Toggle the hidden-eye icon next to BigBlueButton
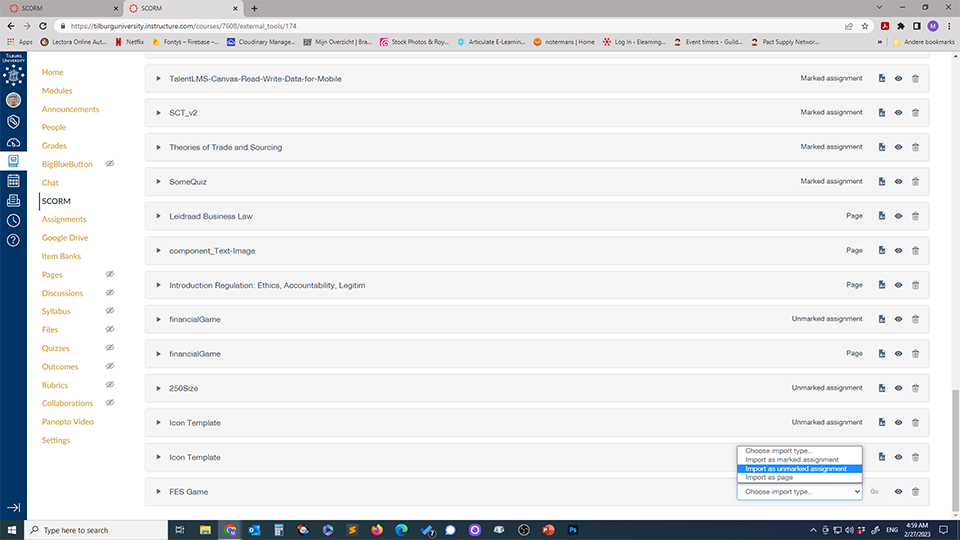960x540 pixels. tap(110, 163)
